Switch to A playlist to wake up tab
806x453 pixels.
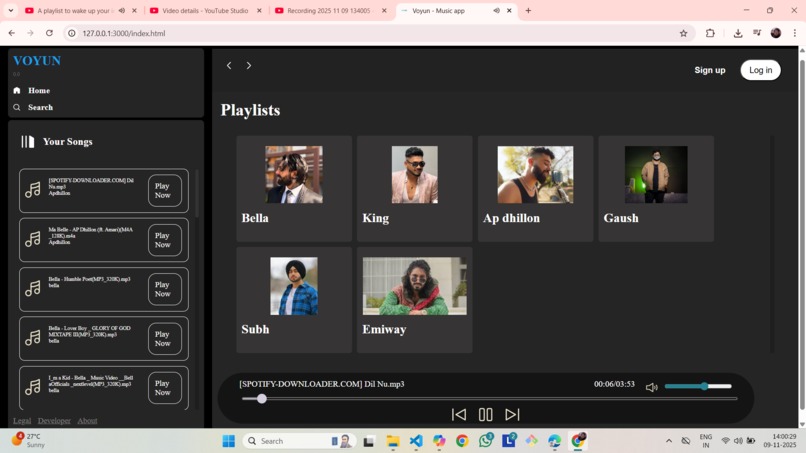(74, 10)
